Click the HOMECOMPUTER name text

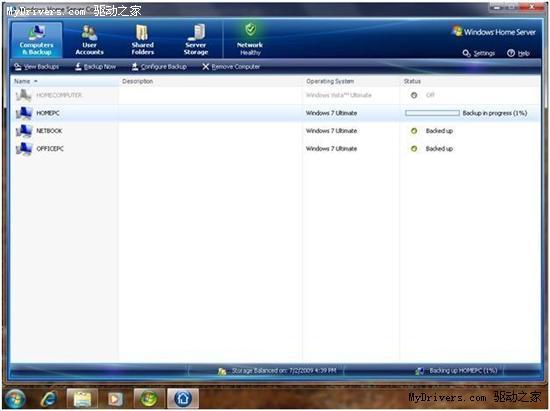tap(59, 95)
